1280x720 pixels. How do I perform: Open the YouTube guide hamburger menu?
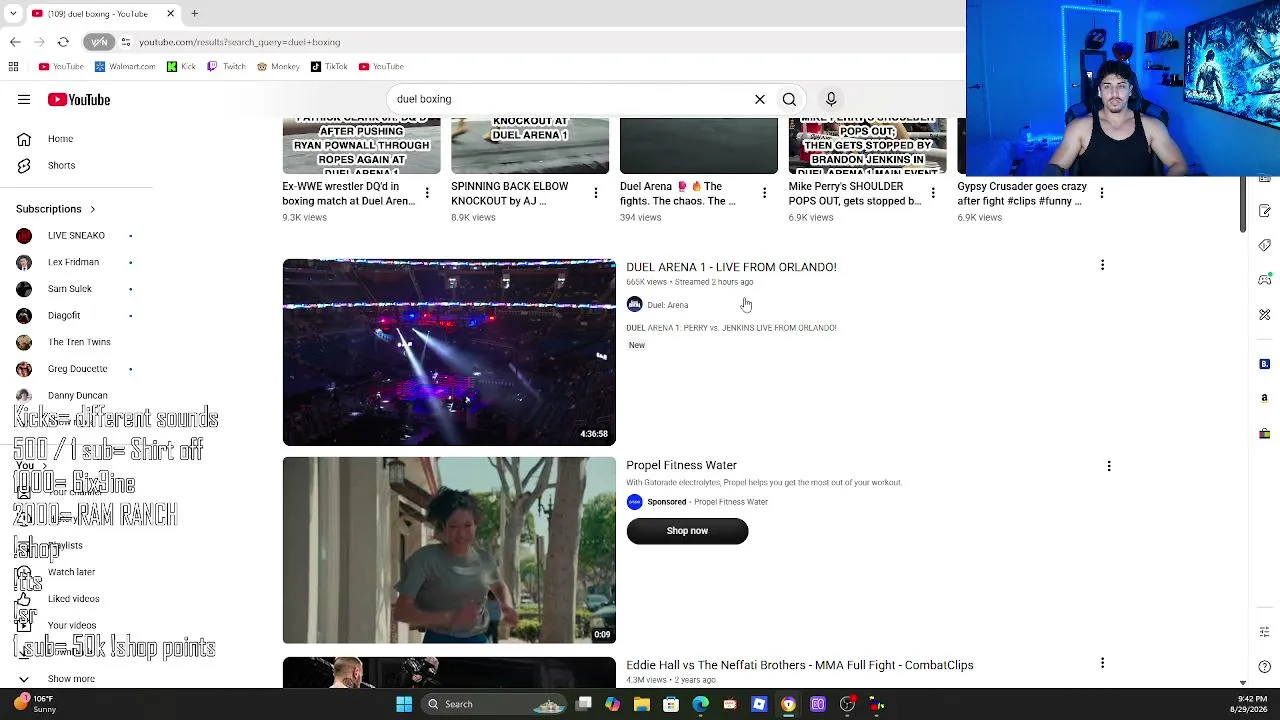tap(24, 99)
